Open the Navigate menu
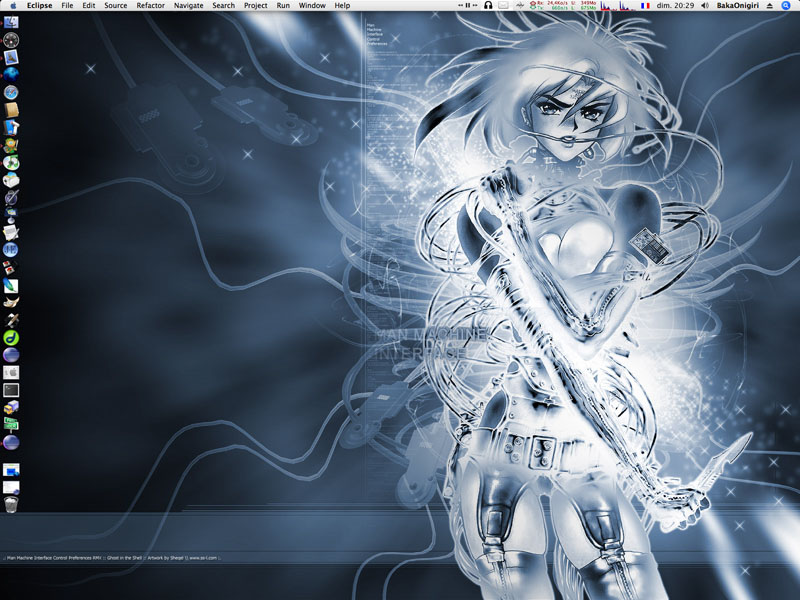The width and height of the screenshot is (800, 600). coord(189,6)
